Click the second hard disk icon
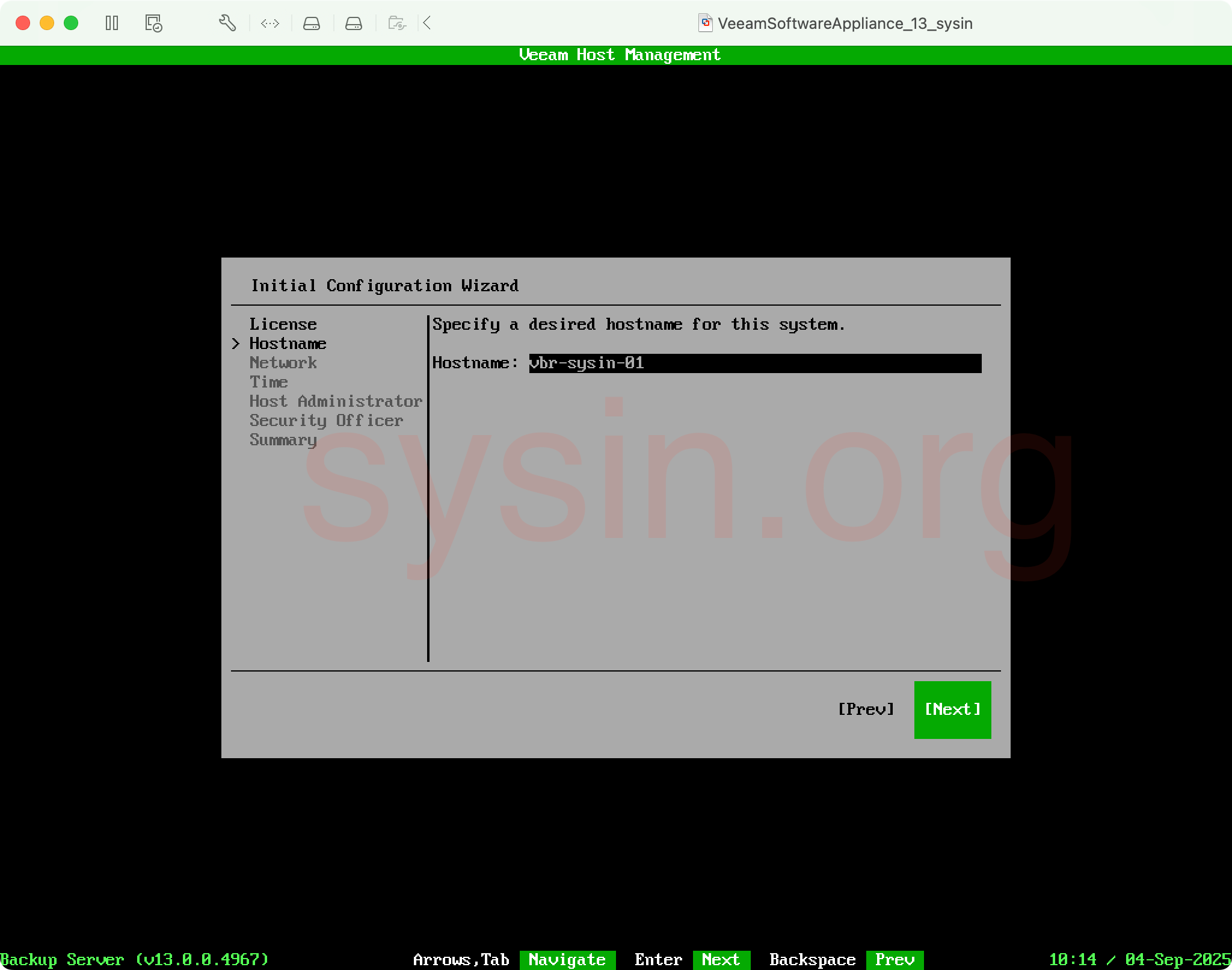The width and height of the screenshot is (1232, 970). point(354,23)
